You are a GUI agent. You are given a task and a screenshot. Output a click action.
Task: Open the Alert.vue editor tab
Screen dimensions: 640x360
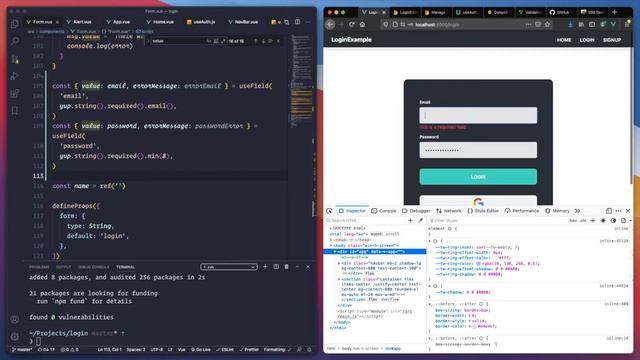click(79, 22)
